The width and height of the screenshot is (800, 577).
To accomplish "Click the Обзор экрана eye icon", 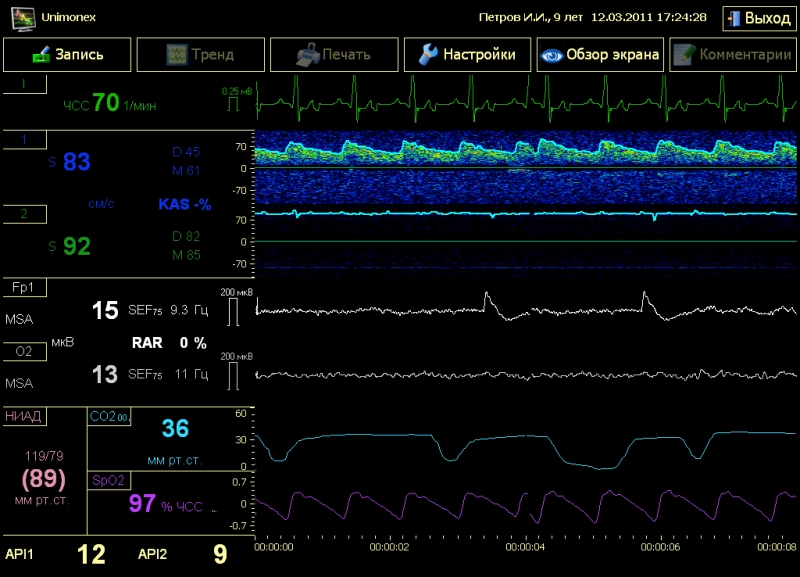I will pyautogui.click(x=551, y=55).
